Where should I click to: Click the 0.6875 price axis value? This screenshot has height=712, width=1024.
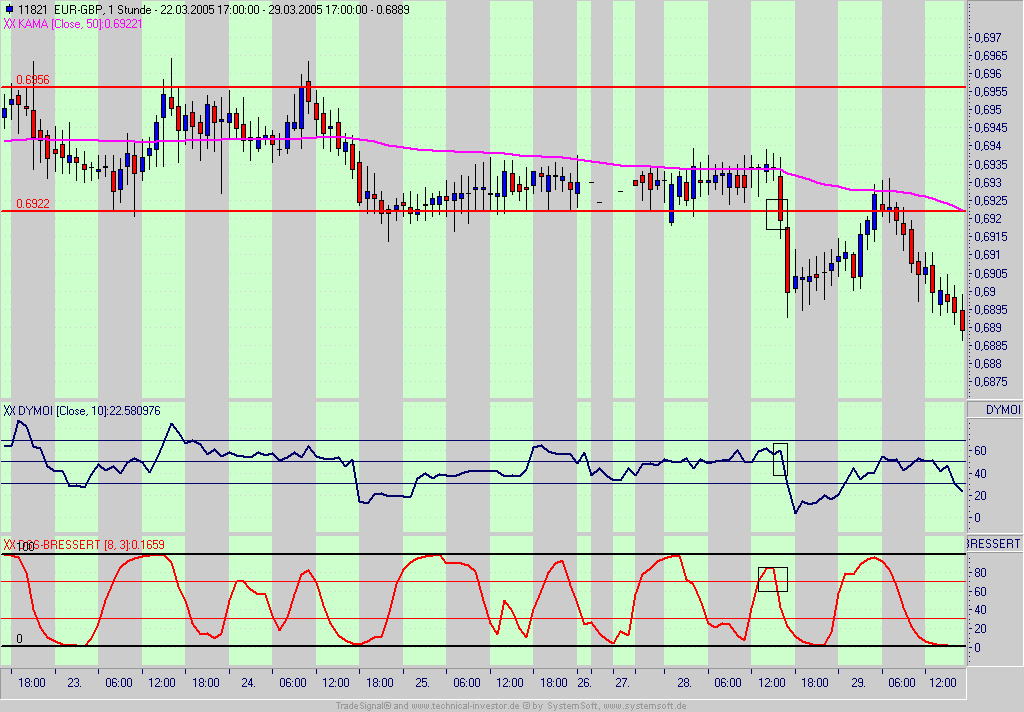pyautogui.click(x=990, y=381)
